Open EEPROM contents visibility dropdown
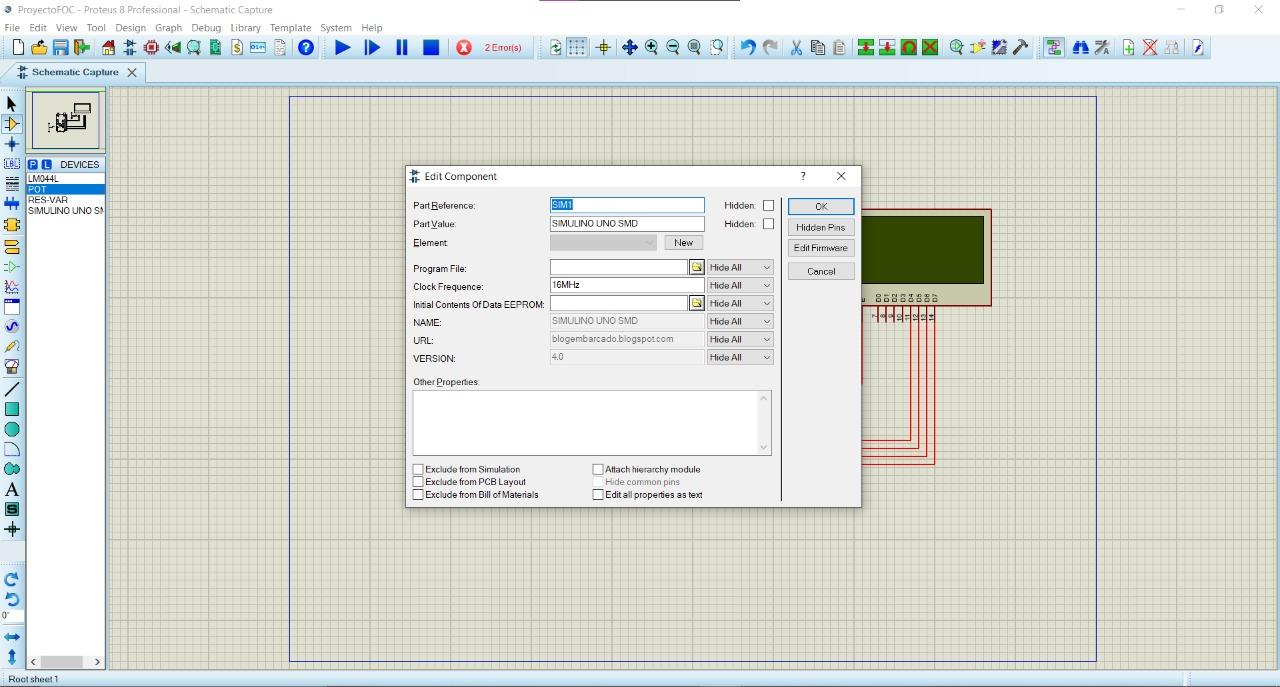Viewport: 1280px width, 687px height. point(740,304)
